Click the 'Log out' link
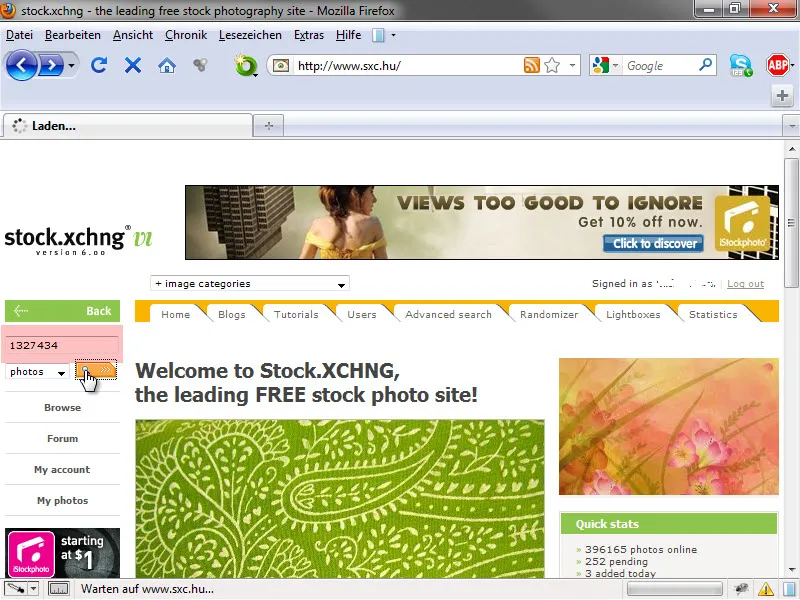This screenshot has width=800, height=600. [745, 284]
